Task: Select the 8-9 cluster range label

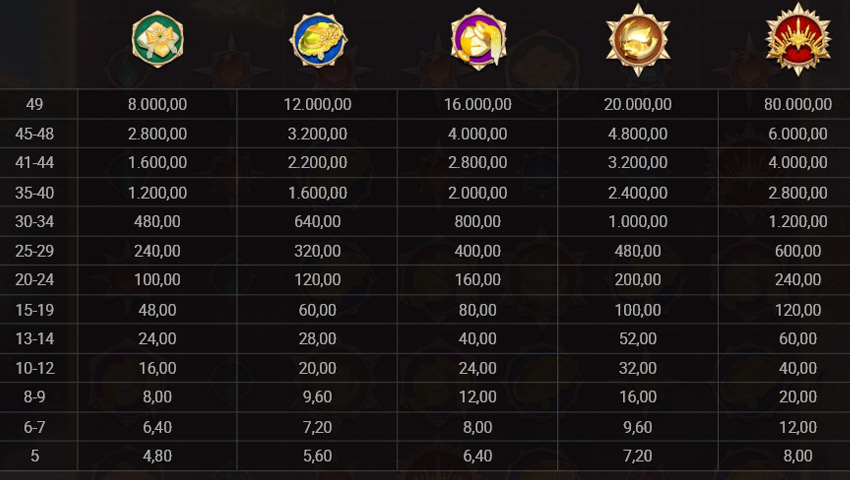Action: pyautogui.click(x=35, y=397)
